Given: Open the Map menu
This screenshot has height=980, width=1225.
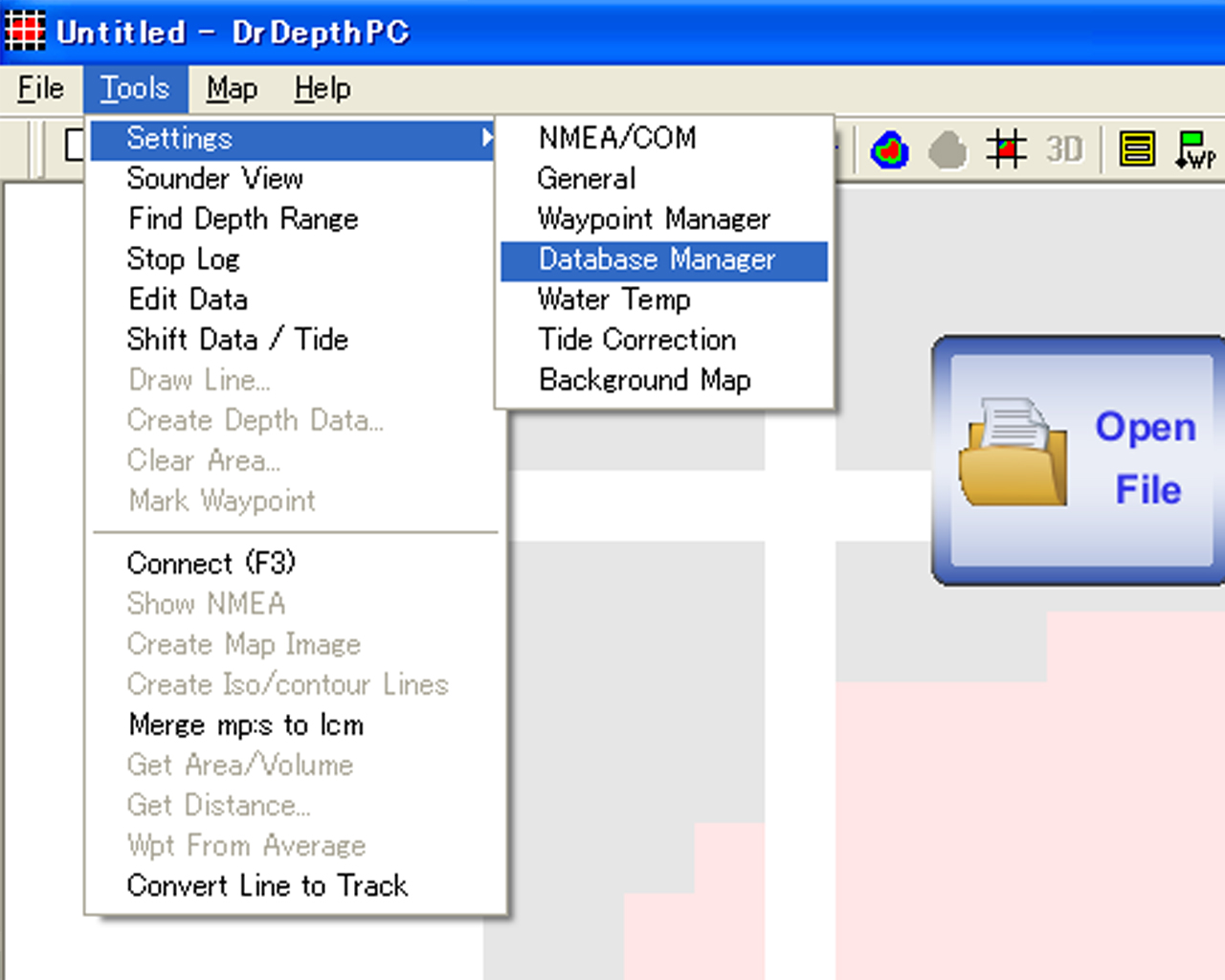Looking at the screenshot, I should [232, 89].
